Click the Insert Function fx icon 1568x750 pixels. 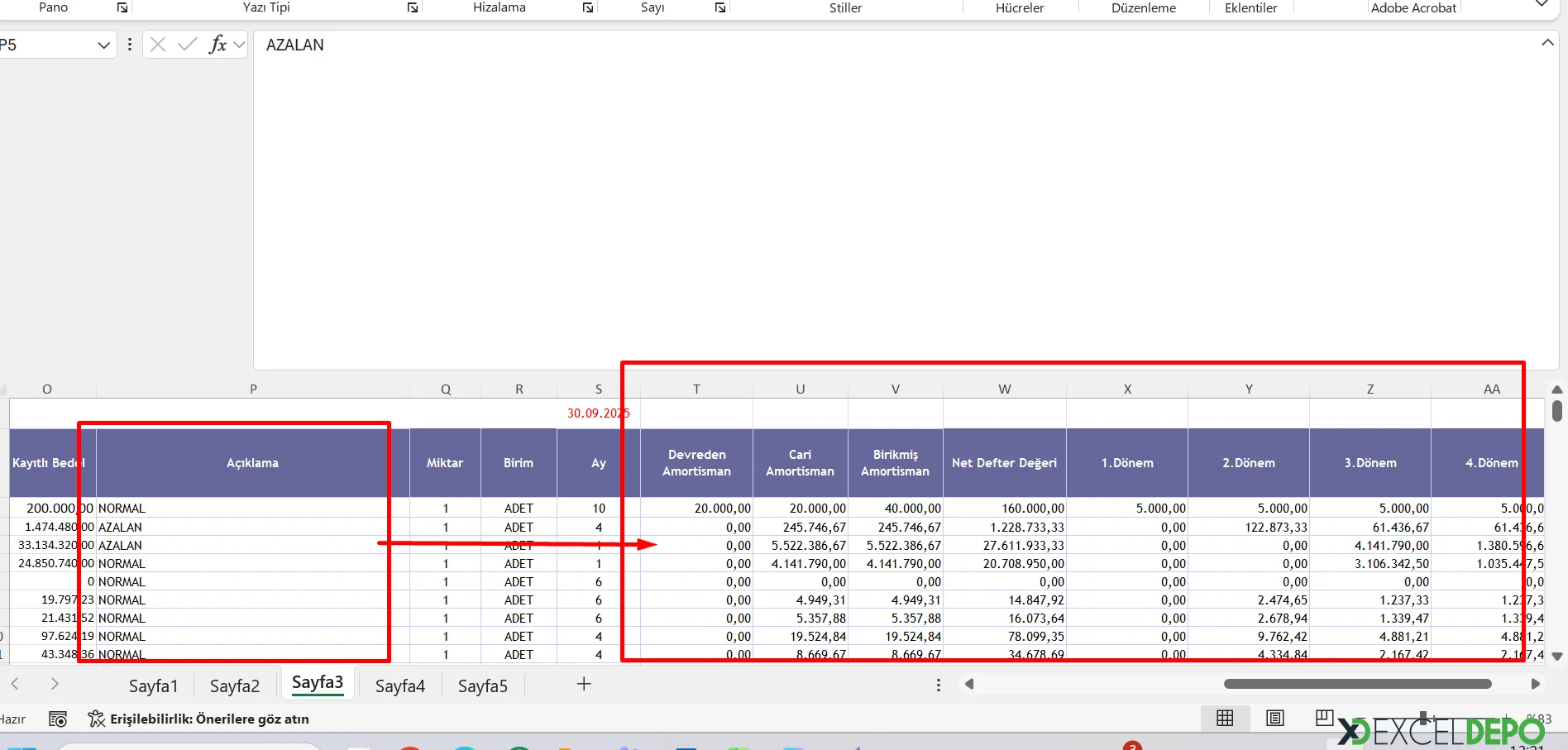pyautogui.click(x=218, y=45)
